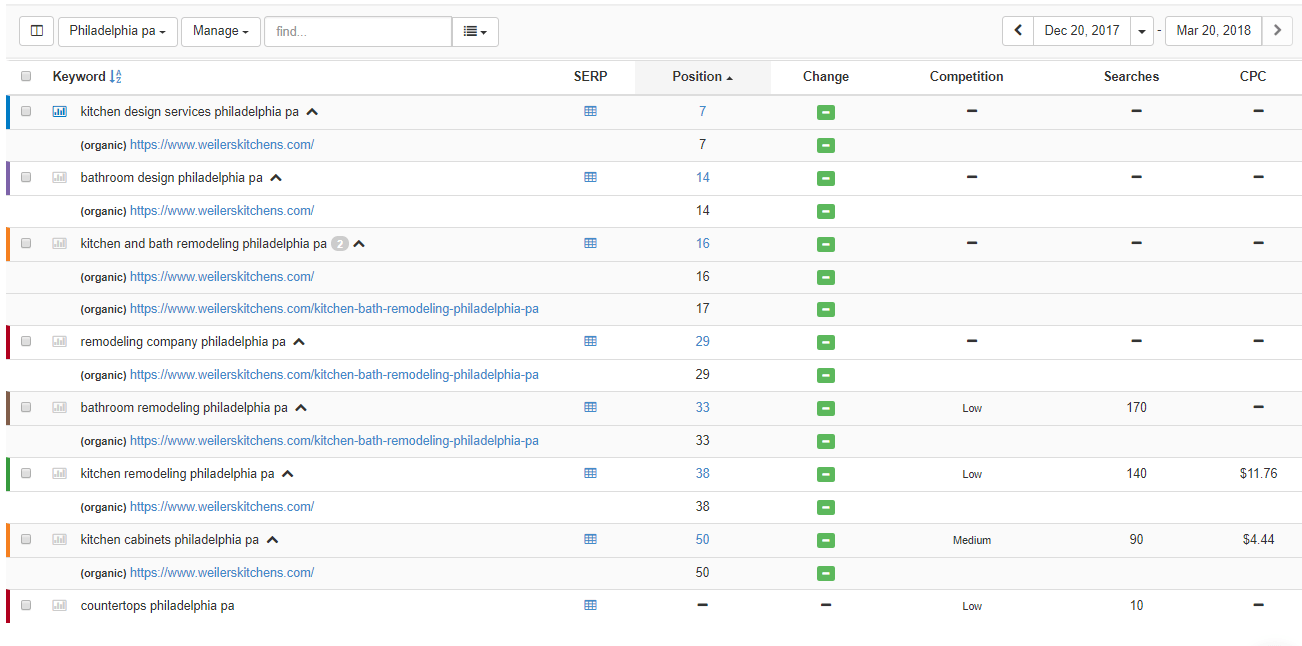This screenshot has width=1302, height=646.
Task: Sort table by Change column
Action: tap(826, 77)
